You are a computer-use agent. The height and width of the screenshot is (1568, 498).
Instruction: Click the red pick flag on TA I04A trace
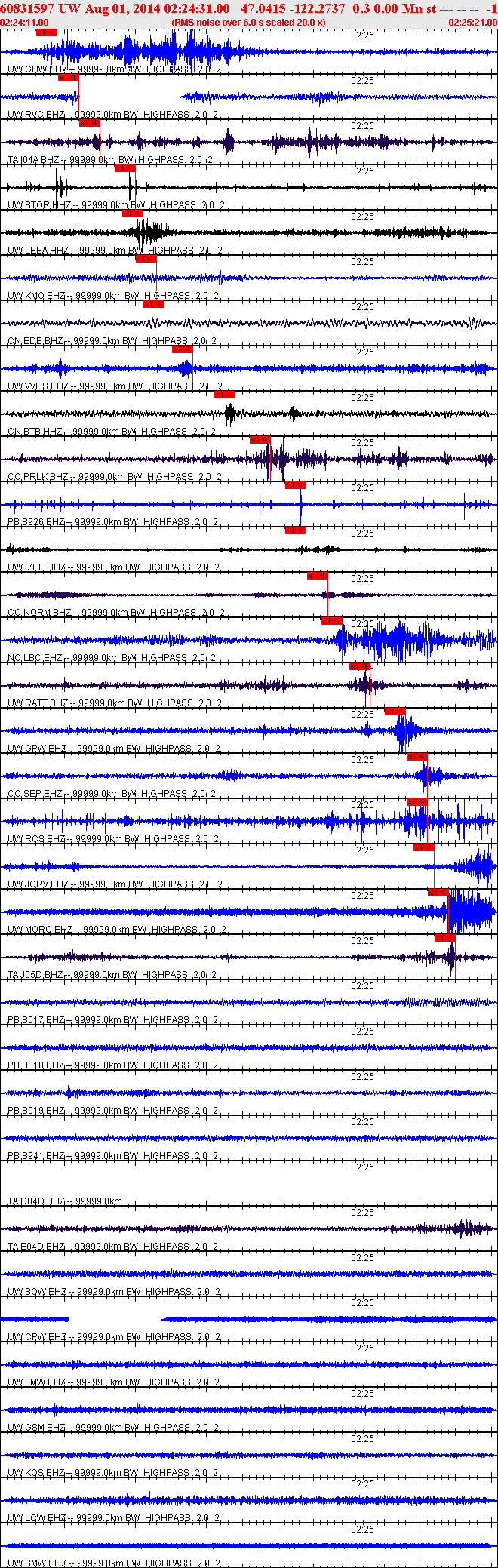(x=90, y=123)
